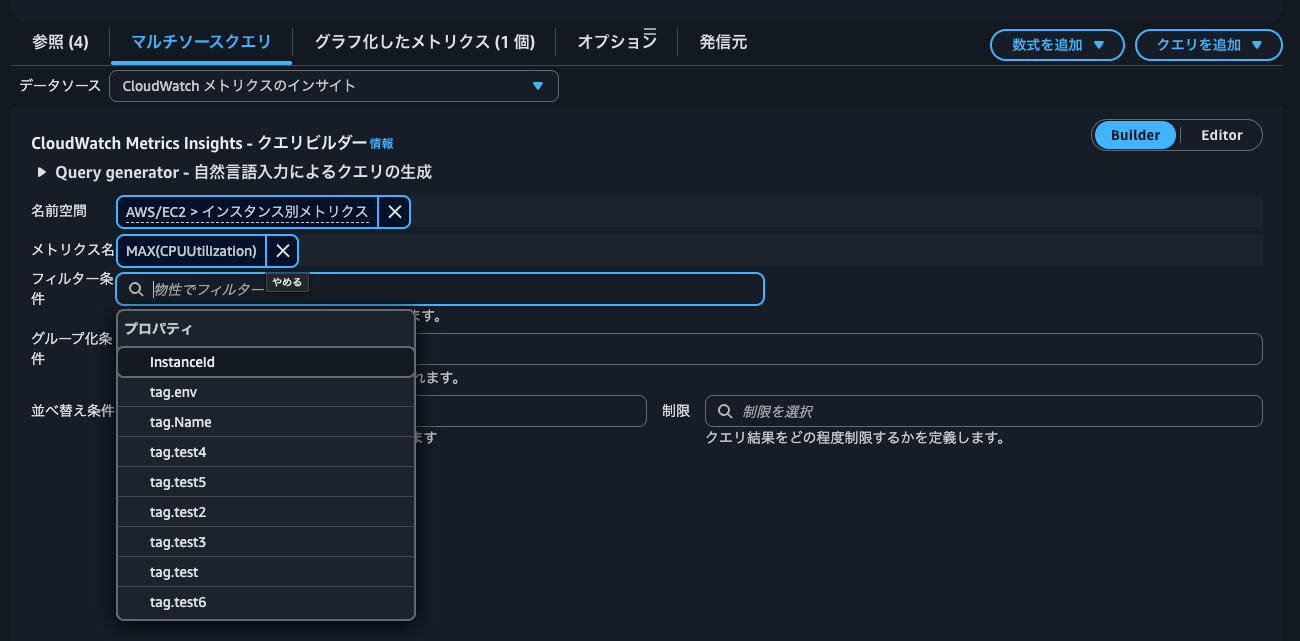1300x641 pixels.
Task: Choose tag.test6 from the property list
Action: [x=266, y=602]
